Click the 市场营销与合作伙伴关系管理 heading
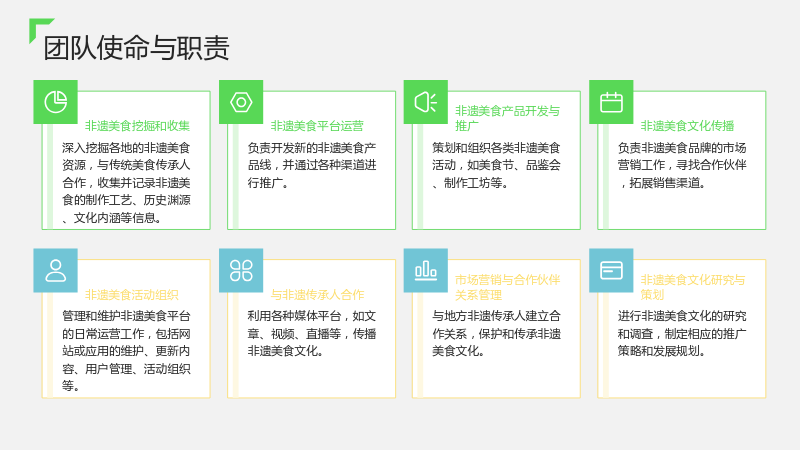Viewport: 800px width, 450px height. 507,287
